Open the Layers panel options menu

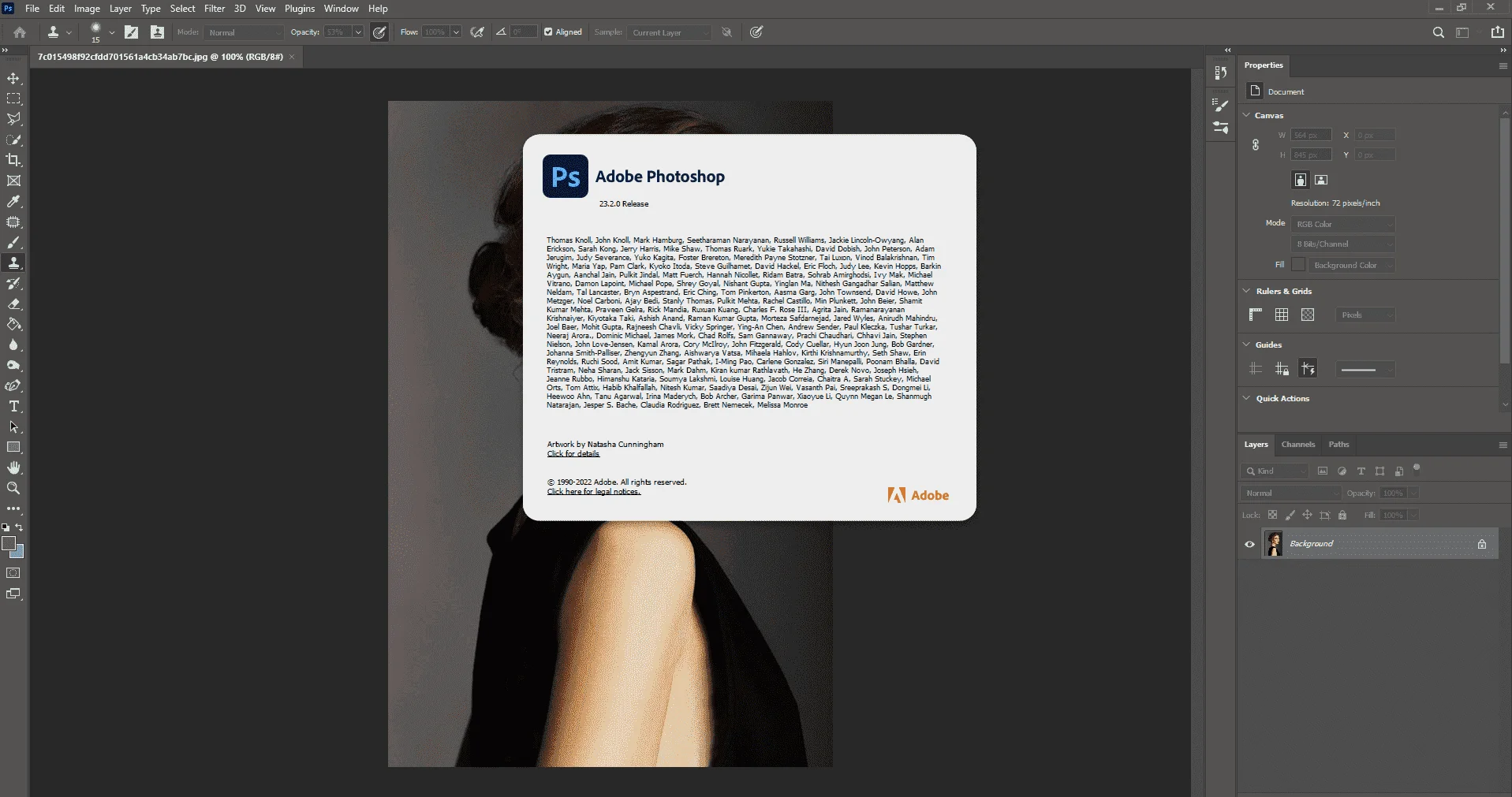coord(1503,445)
